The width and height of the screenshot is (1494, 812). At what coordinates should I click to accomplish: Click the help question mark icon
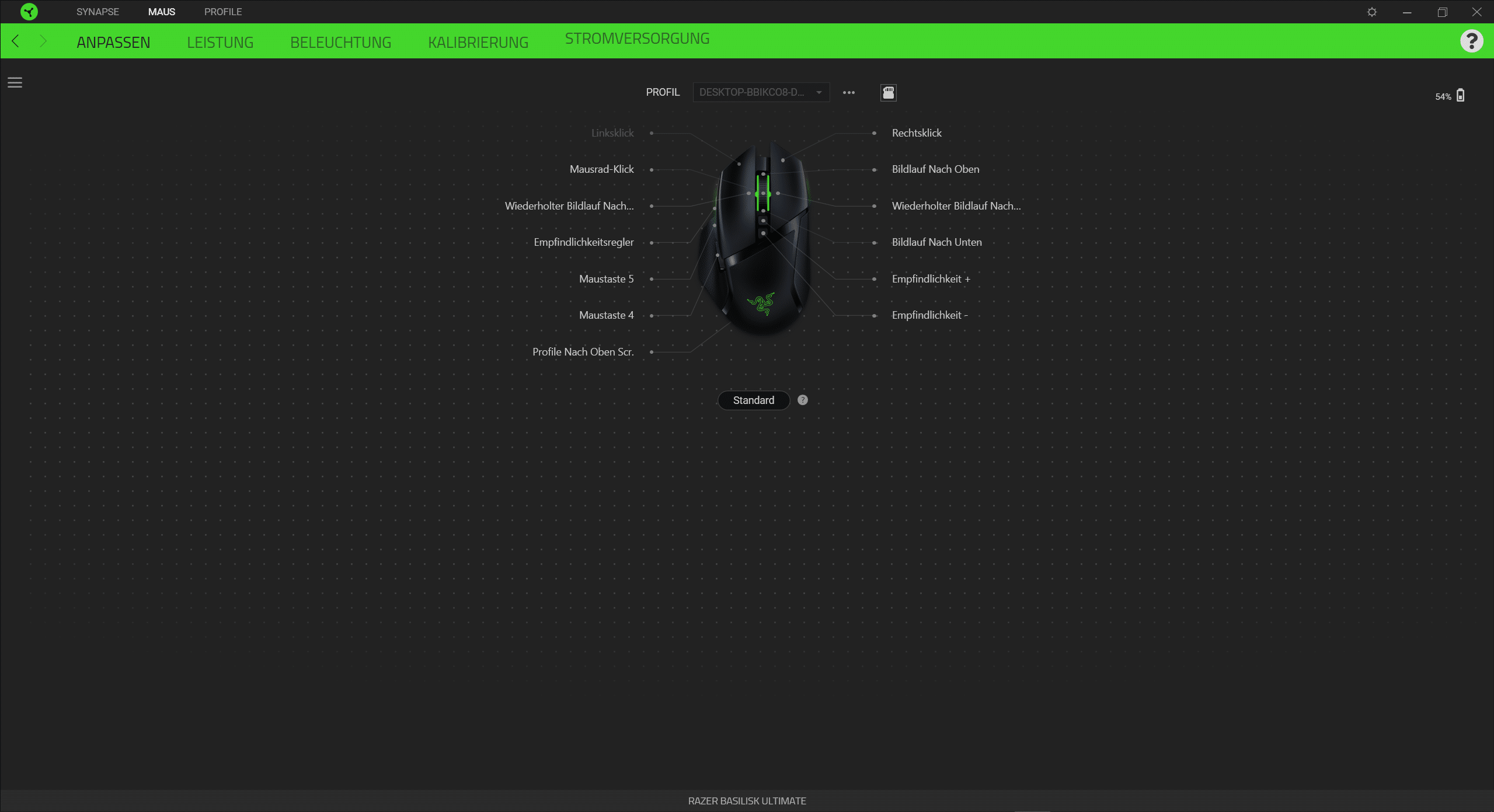(1471, 41)
